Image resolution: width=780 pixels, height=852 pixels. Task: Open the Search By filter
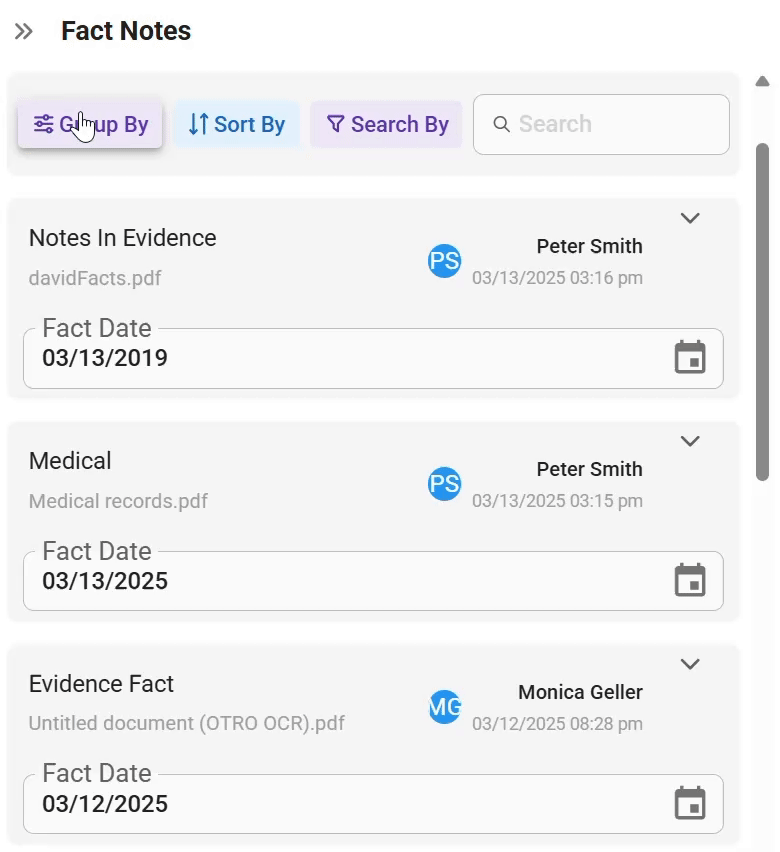(386, 124)
